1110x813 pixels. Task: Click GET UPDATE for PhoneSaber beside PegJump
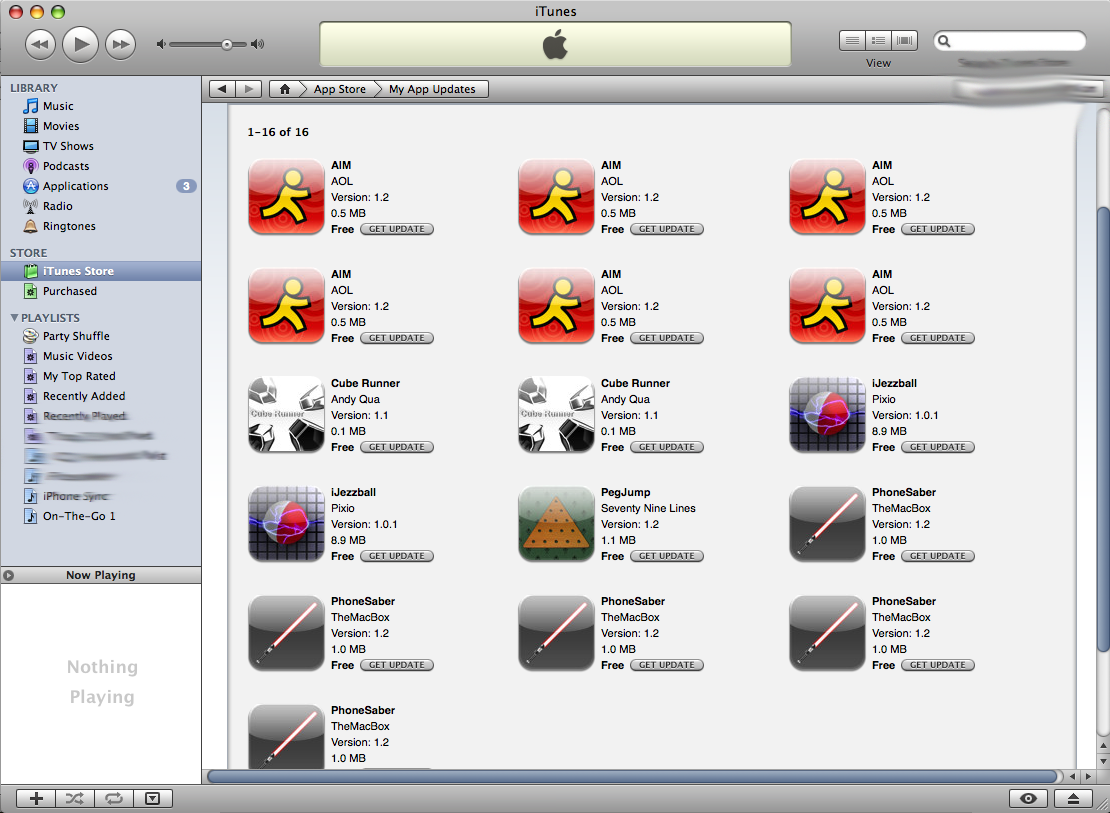(x=938, y=557)
